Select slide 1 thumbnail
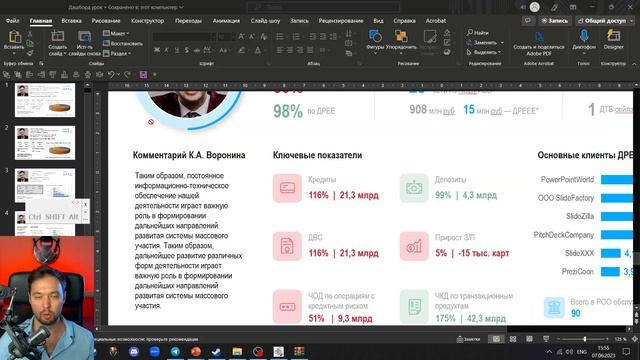The height and width of the screenshot is (360, 640). coord(45,100)
